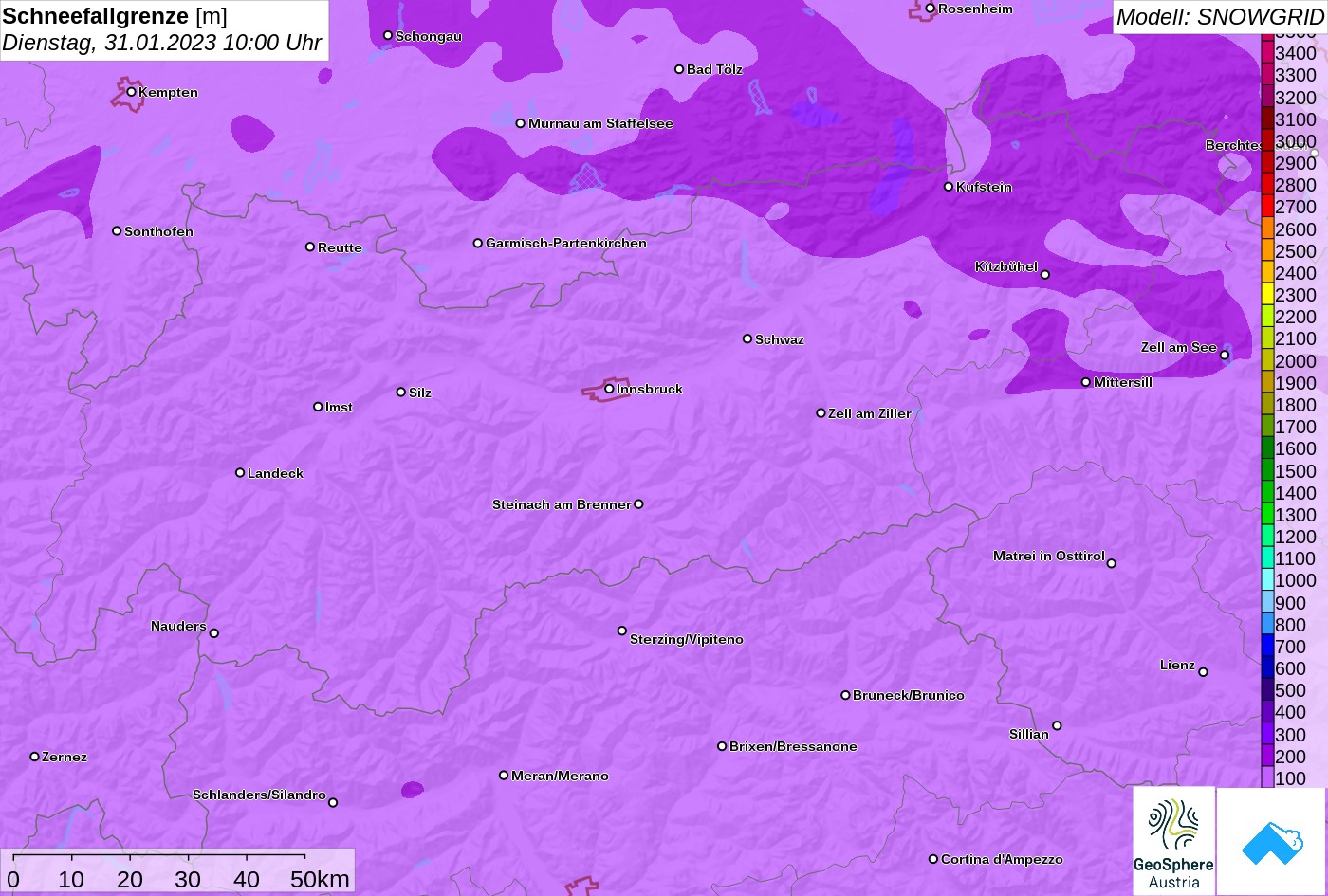Click the Silz marker dot
The height and width of the screenshot is (896, 1328).
pyautogui.click(x=400, y=392)
